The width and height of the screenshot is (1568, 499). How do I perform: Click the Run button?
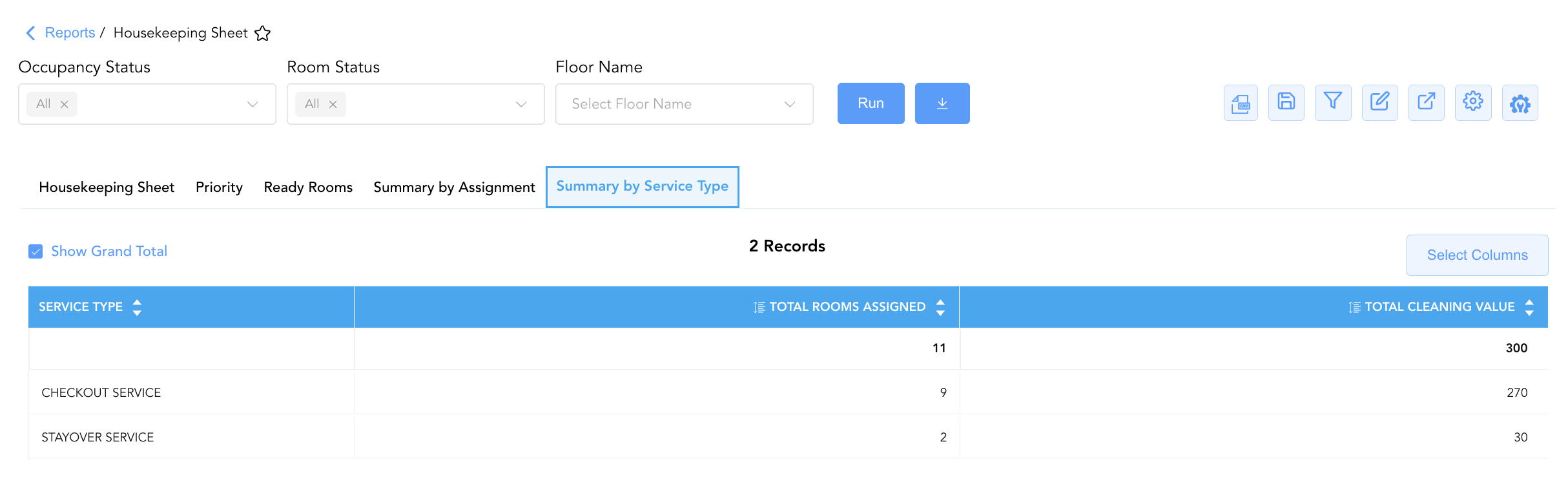click(x=871, y=103)
